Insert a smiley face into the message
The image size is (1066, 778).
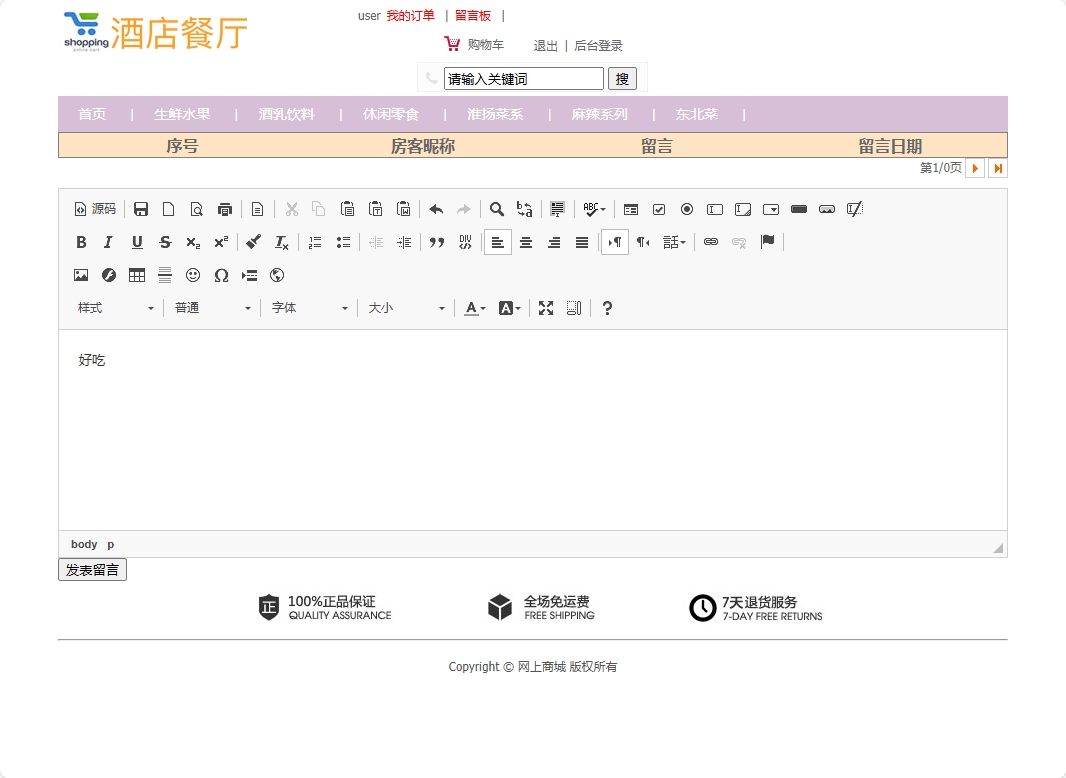click(192, 275)
